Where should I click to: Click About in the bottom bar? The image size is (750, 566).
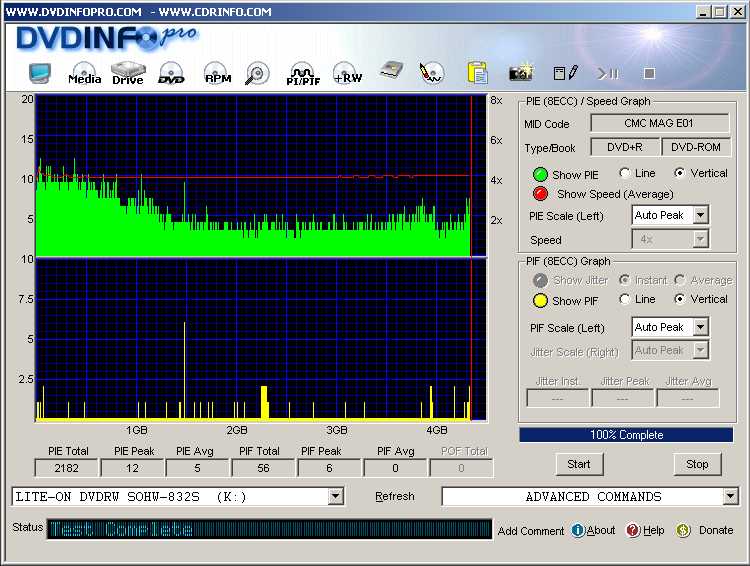[x=594, y=531]
